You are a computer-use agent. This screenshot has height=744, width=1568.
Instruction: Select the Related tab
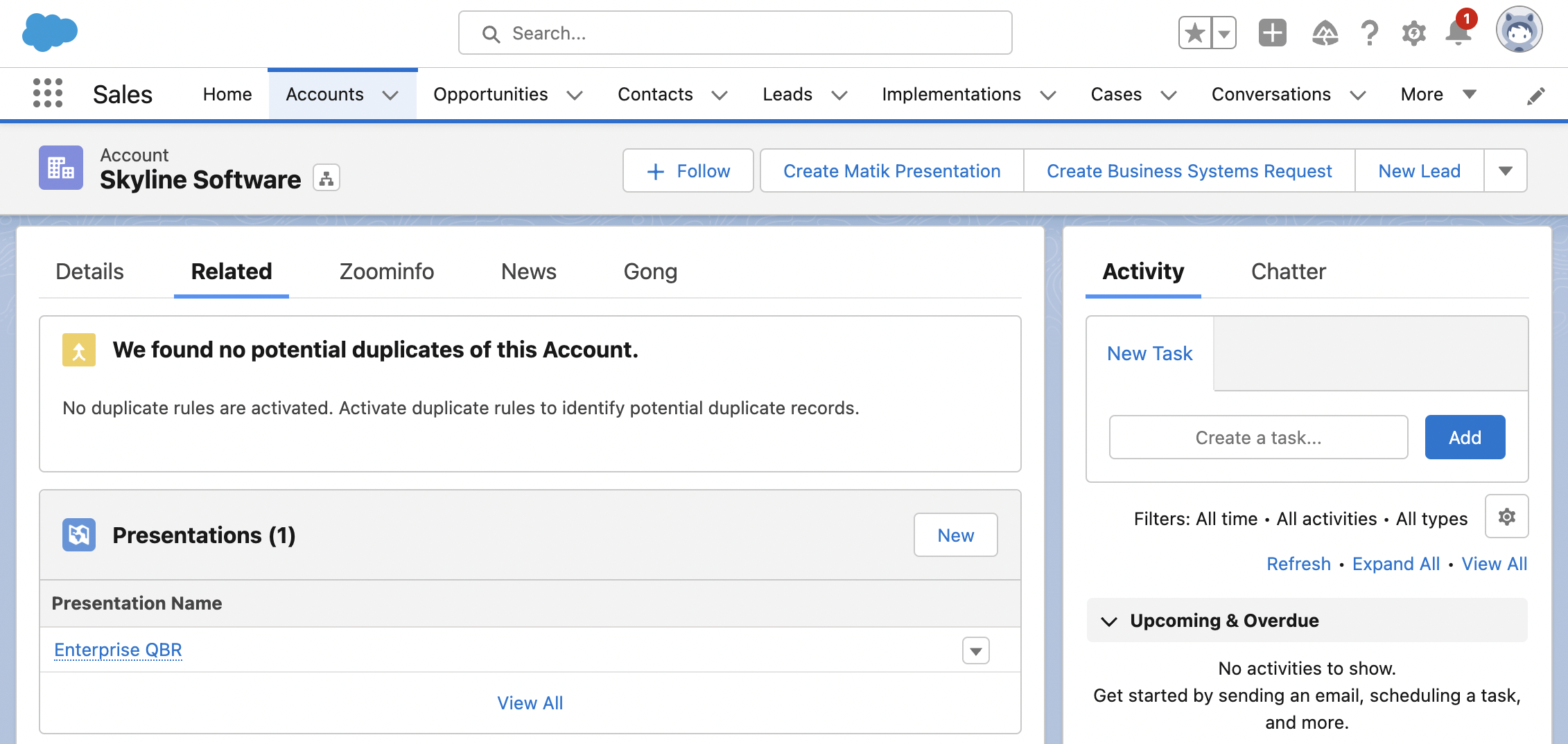click(x=232, y=272)
